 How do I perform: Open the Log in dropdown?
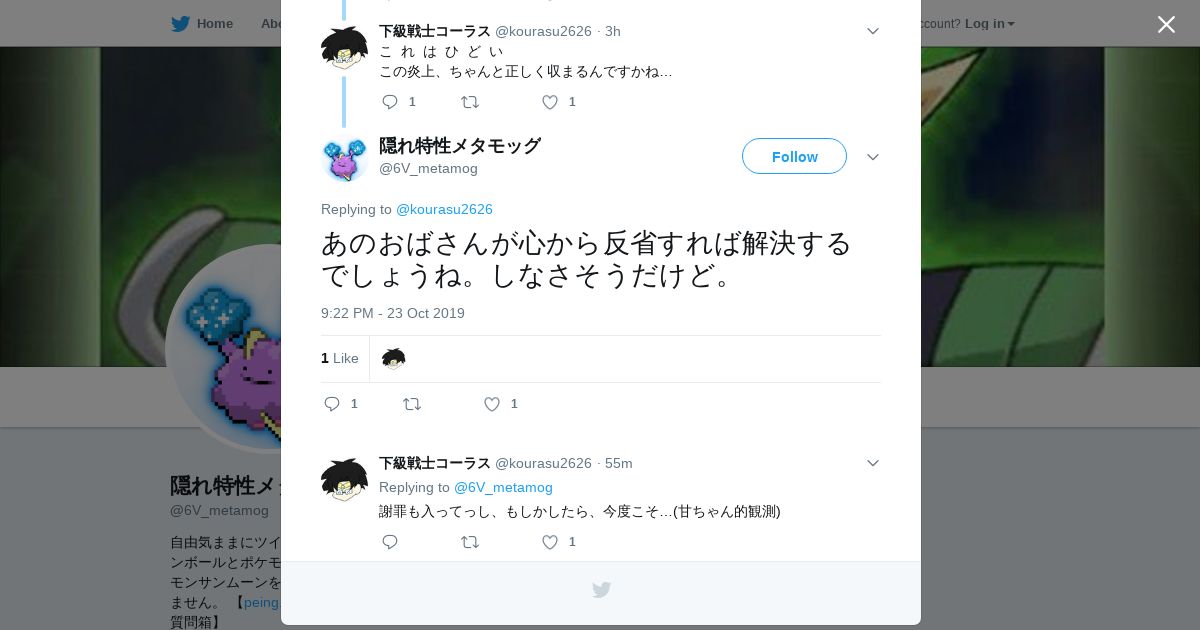[x=989, y=23]
